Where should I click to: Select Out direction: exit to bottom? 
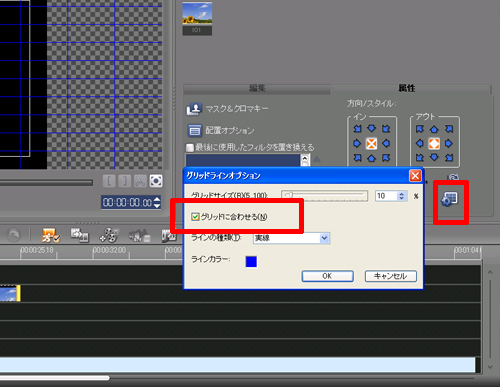[x=434, y=157]
